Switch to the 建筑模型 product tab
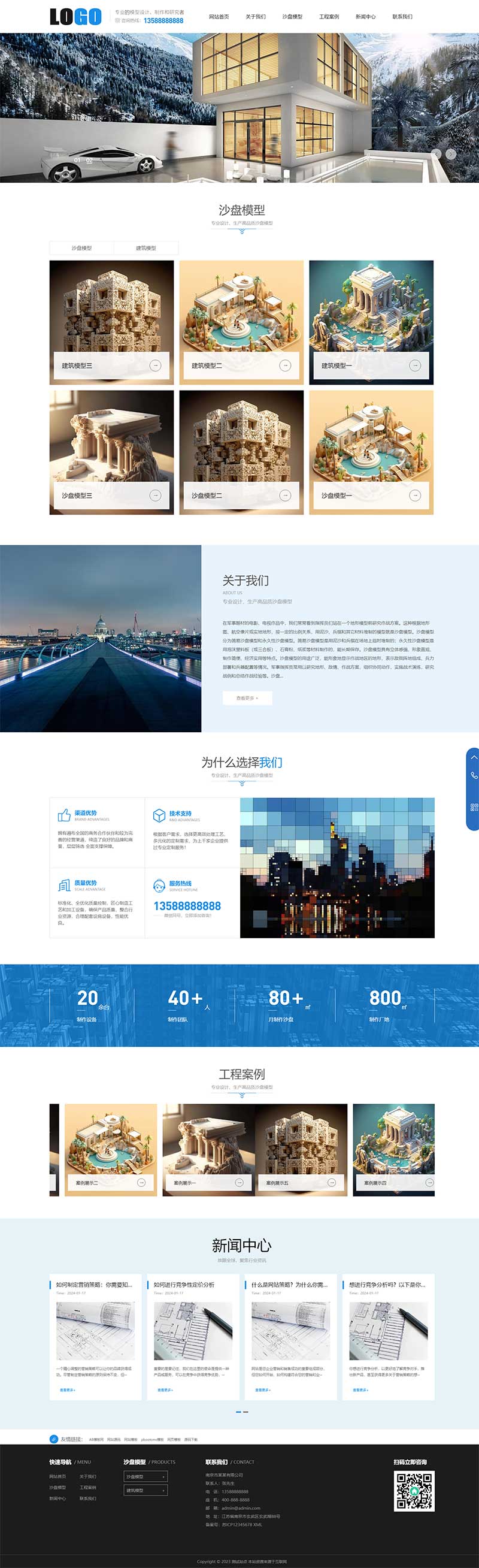 pyautogui.click(x=145, y=247)
